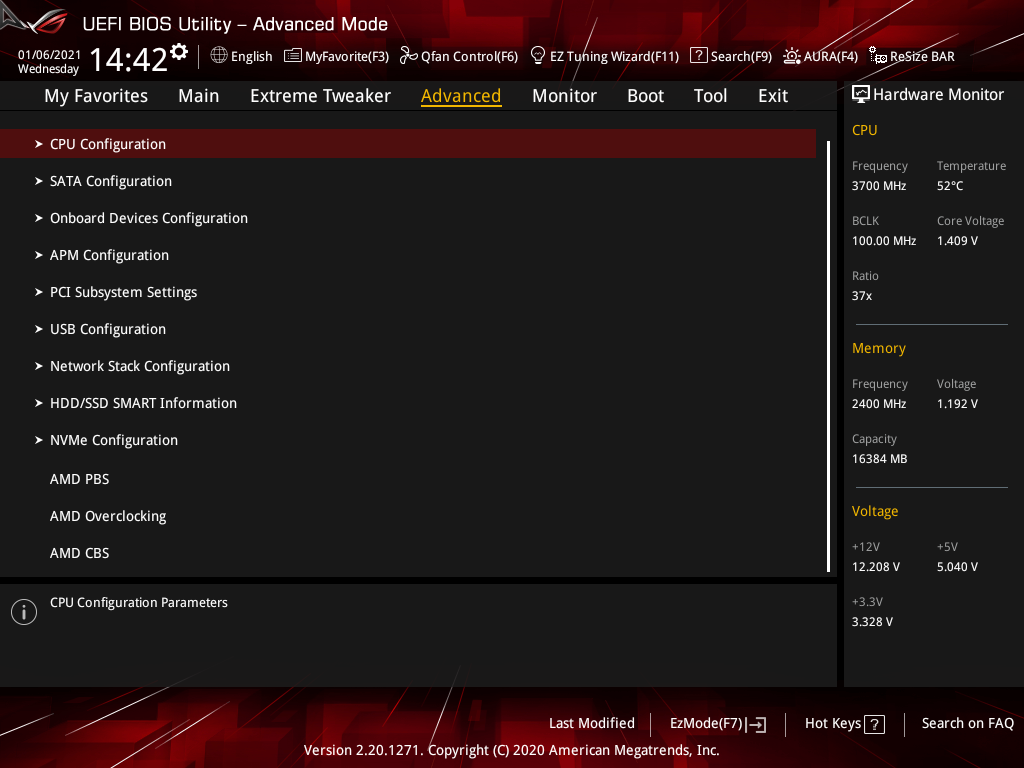This screenshot has height=768, width=1024.
Task: Expand CPU Configuration arrow
Action: point(39,144)
